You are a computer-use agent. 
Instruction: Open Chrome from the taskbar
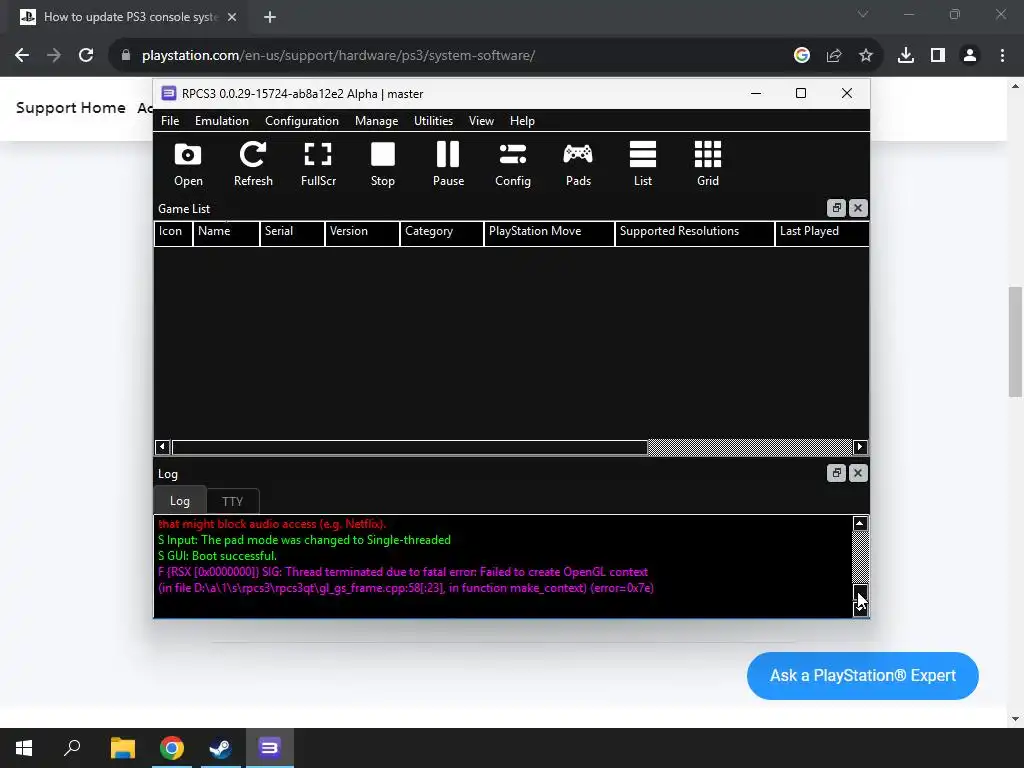point(172,748)
